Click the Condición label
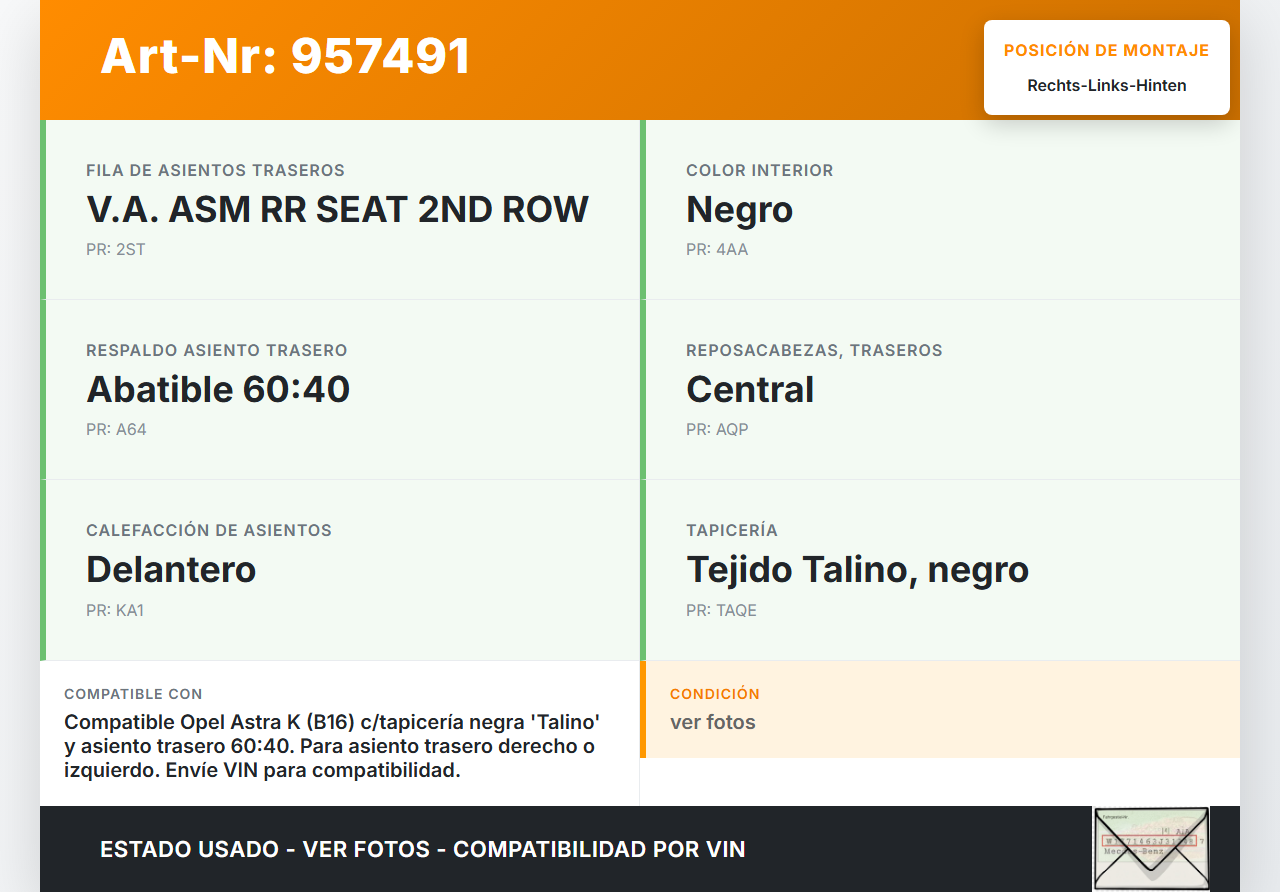Viewport: 1280px width, 892px height. 715,694
